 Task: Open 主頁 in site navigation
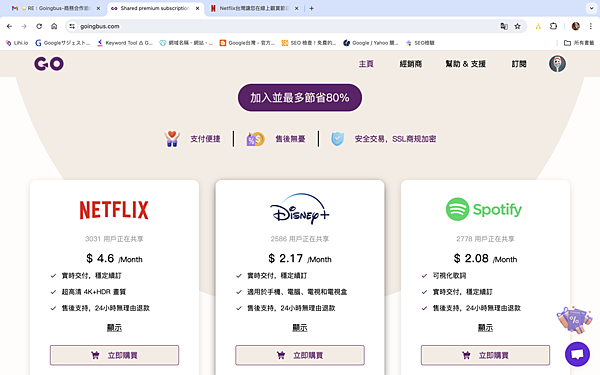pos(366,64)
